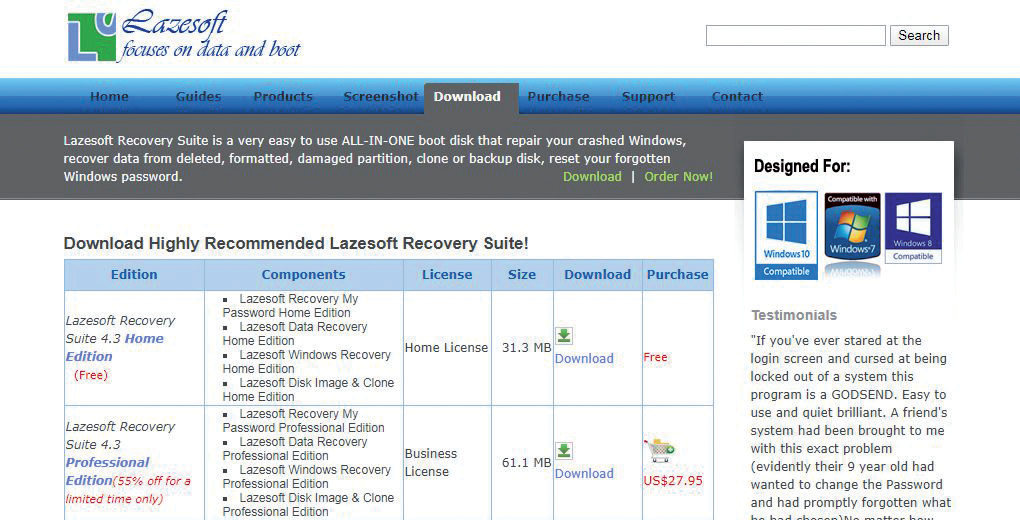Viewport: 1020px width, 520px height.
Task: Click the Purchase column header
Action: [x=677, y=275]
